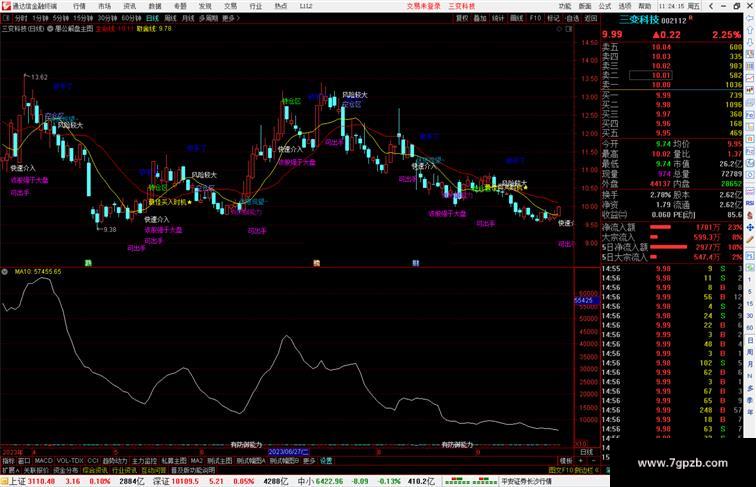Expand 更多 period options

[231, 18]
